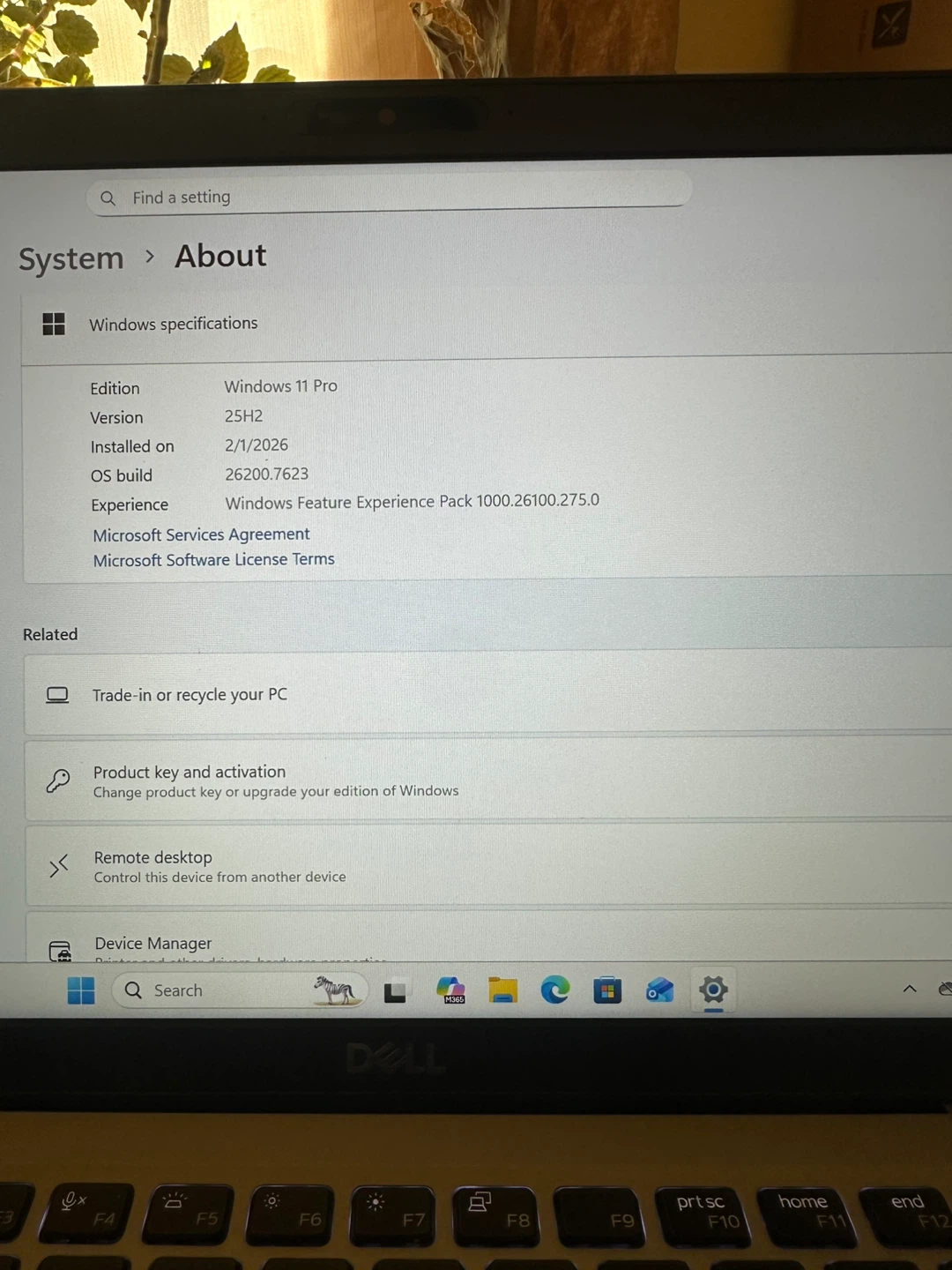Select the Feature Experience Pack value

click(x=412, y=501)
